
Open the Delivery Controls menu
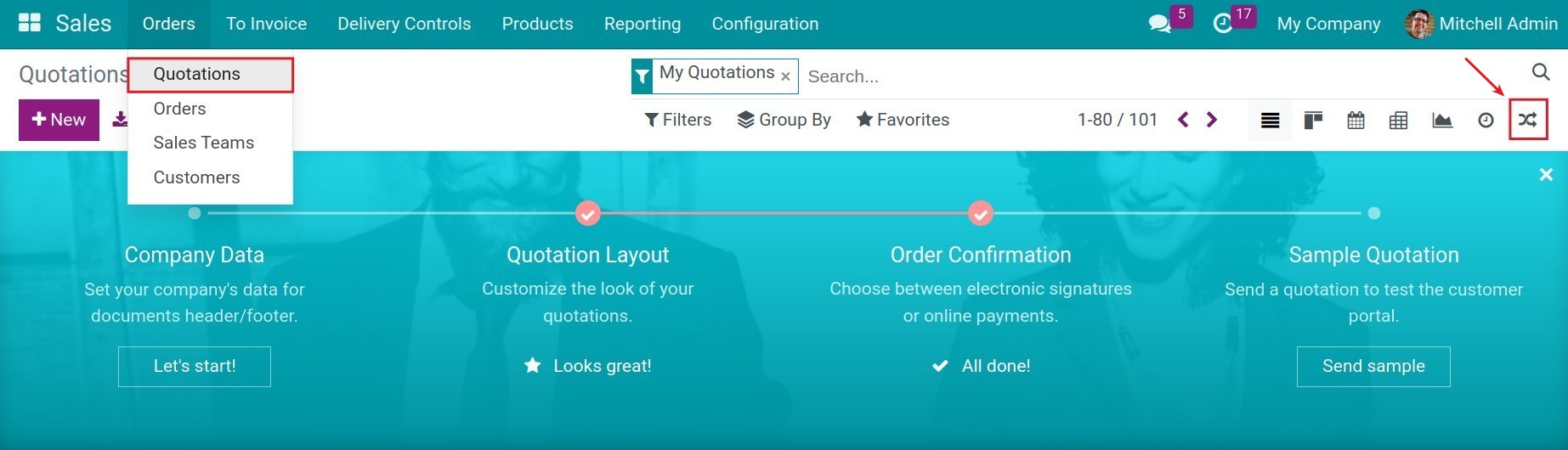pyautogui.click(x=405, y=24)
